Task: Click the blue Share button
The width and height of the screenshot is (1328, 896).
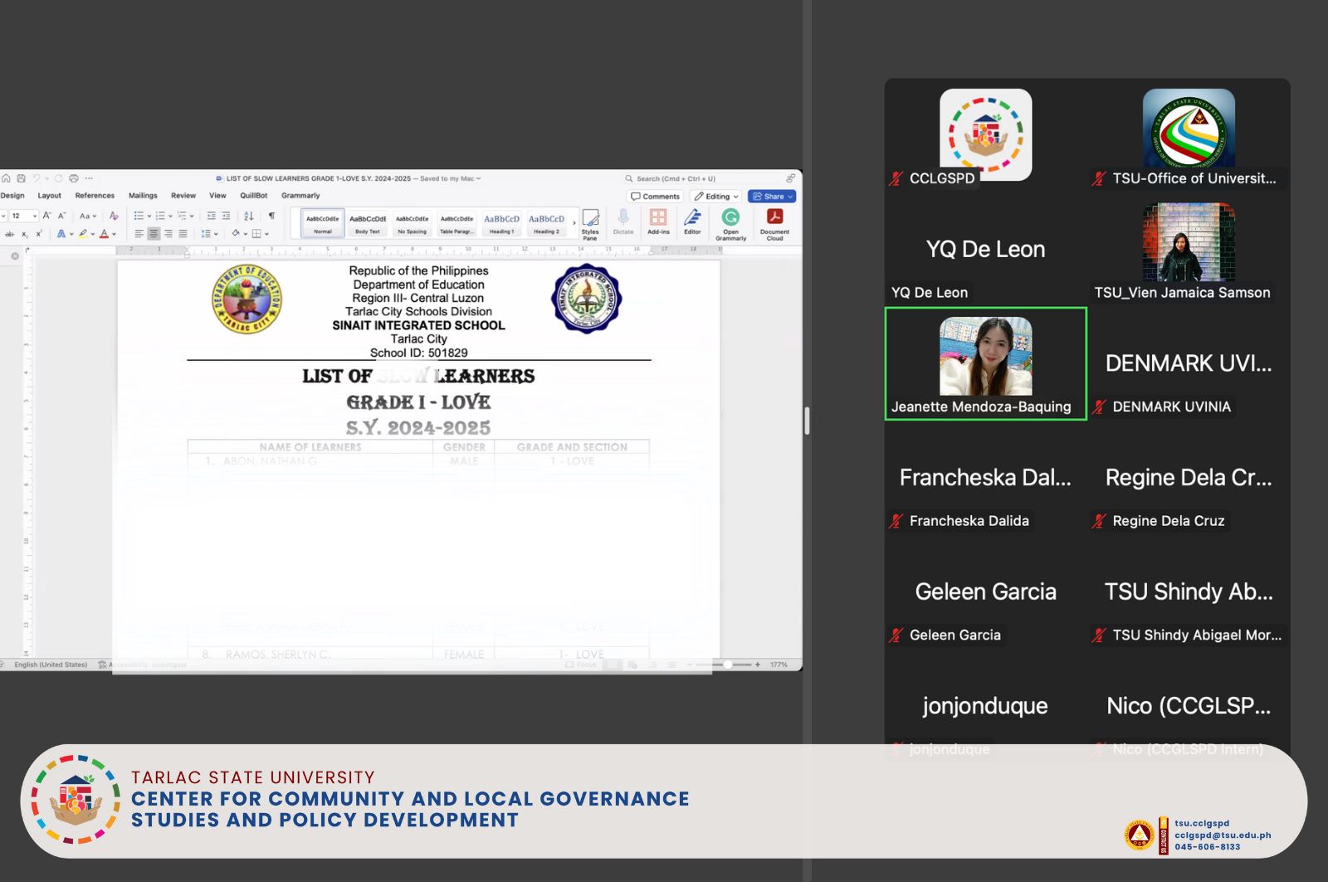Action: point(772,197)
